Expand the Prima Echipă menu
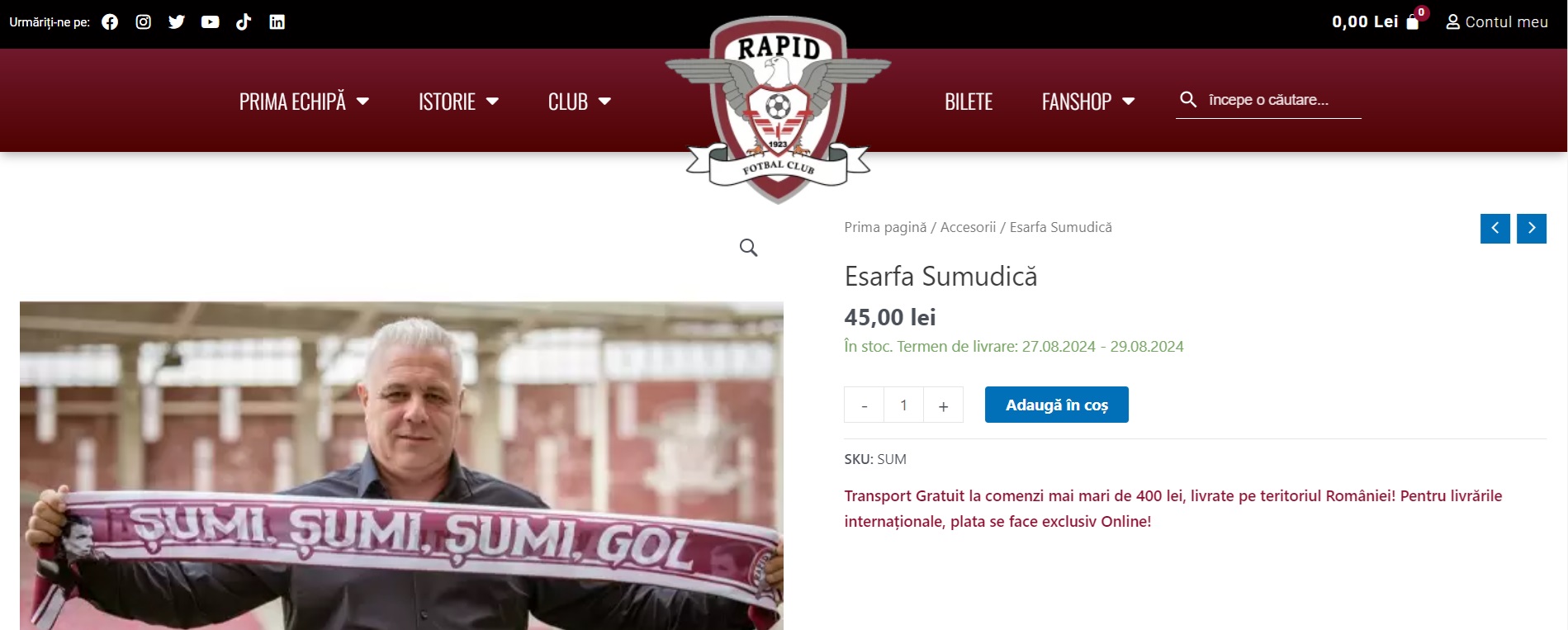Viewport: 1568px width, 630px height. coord(304,102)
